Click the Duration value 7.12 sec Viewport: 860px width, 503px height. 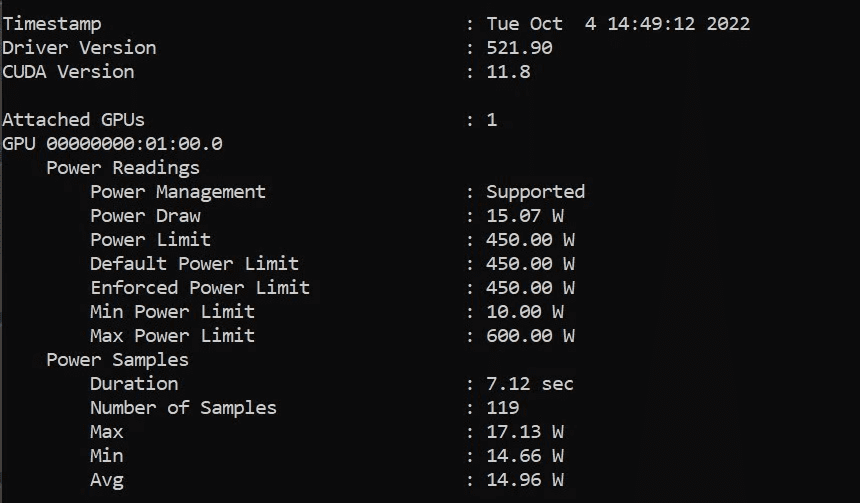(x=530, y=384)
